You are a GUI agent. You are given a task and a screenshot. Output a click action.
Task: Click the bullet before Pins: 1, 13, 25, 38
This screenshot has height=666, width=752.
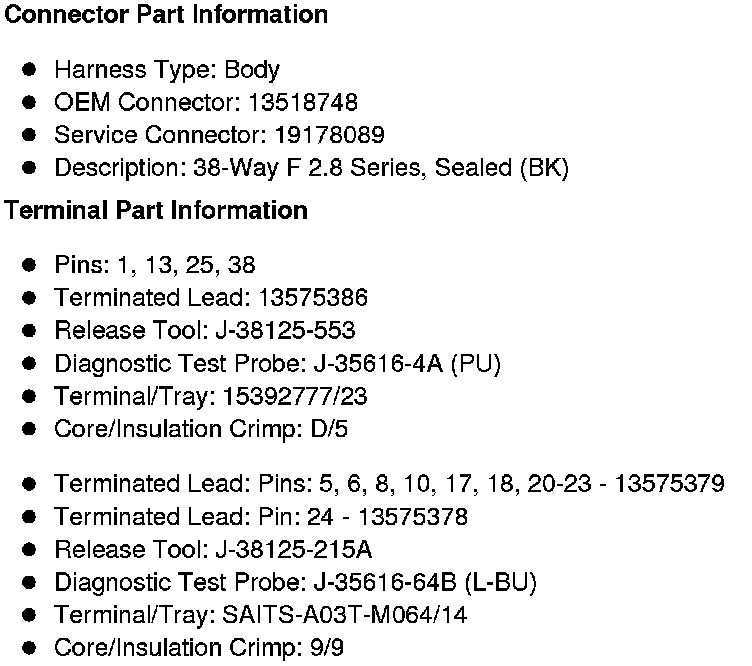(31, 265)
